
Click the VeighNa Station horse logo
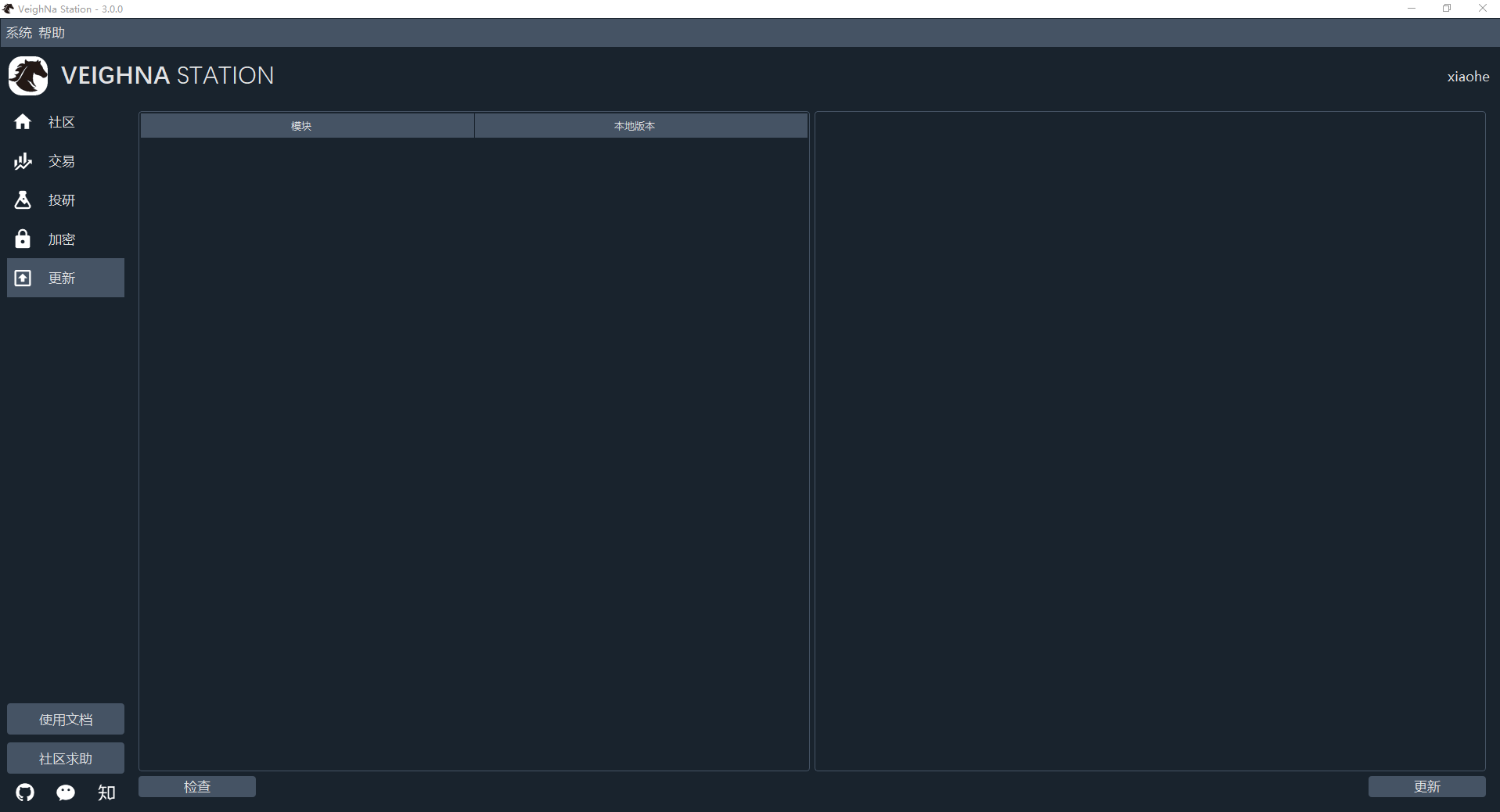27,75
